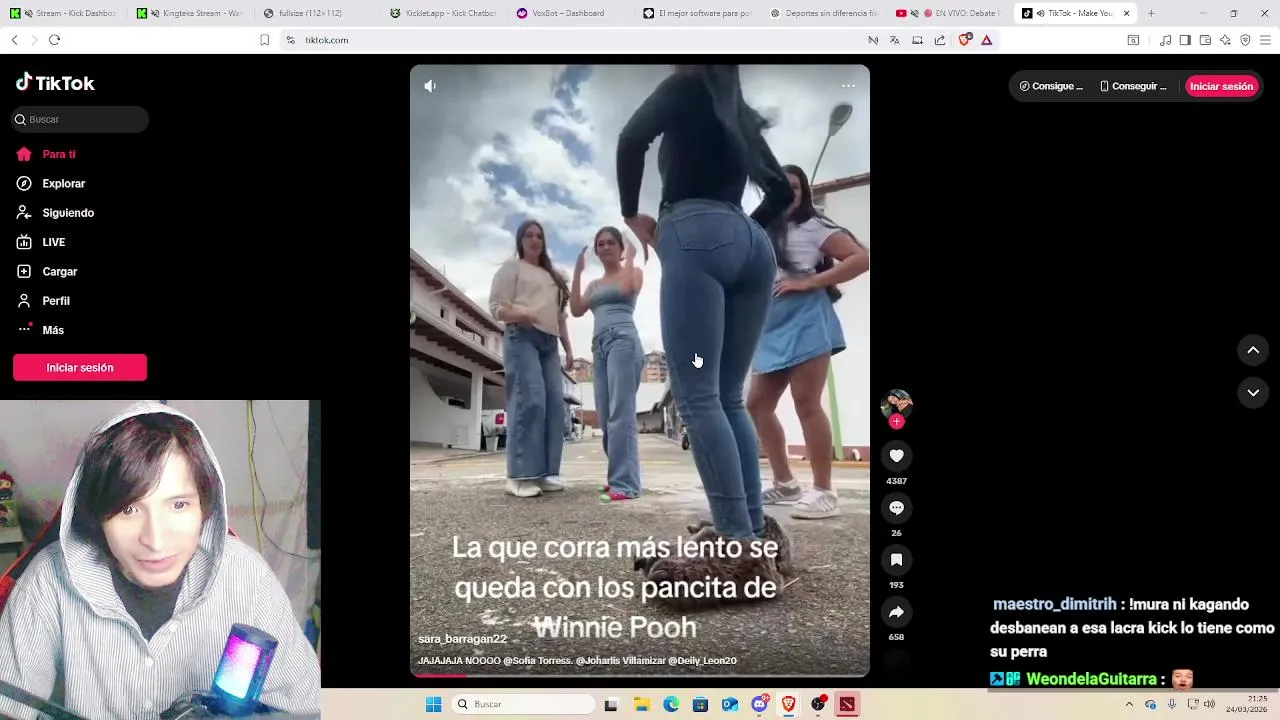1280x720 pixels.
Task: Open the Leo AI sparkle icon
Action: click(1225, 40)
